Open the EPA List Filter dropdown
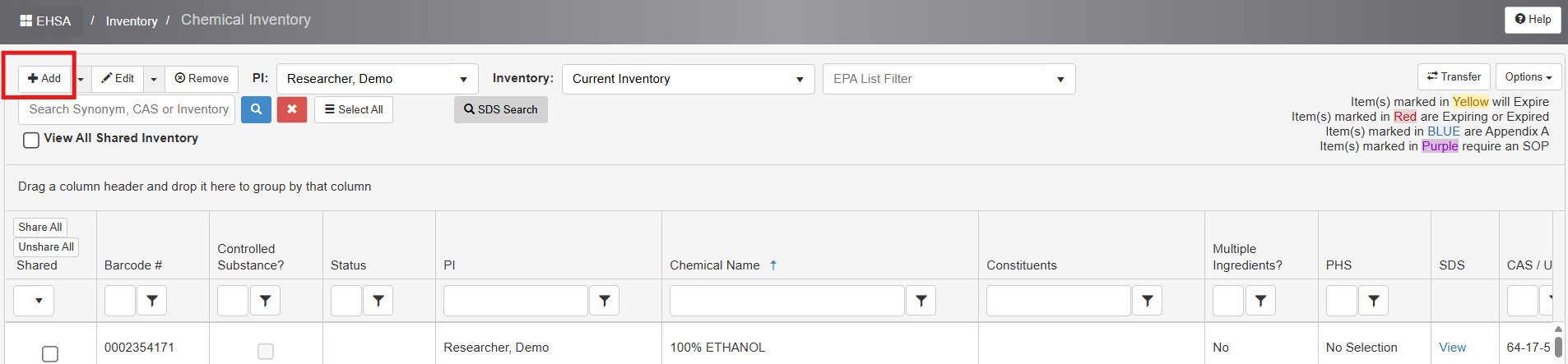 tap(949, 79)
